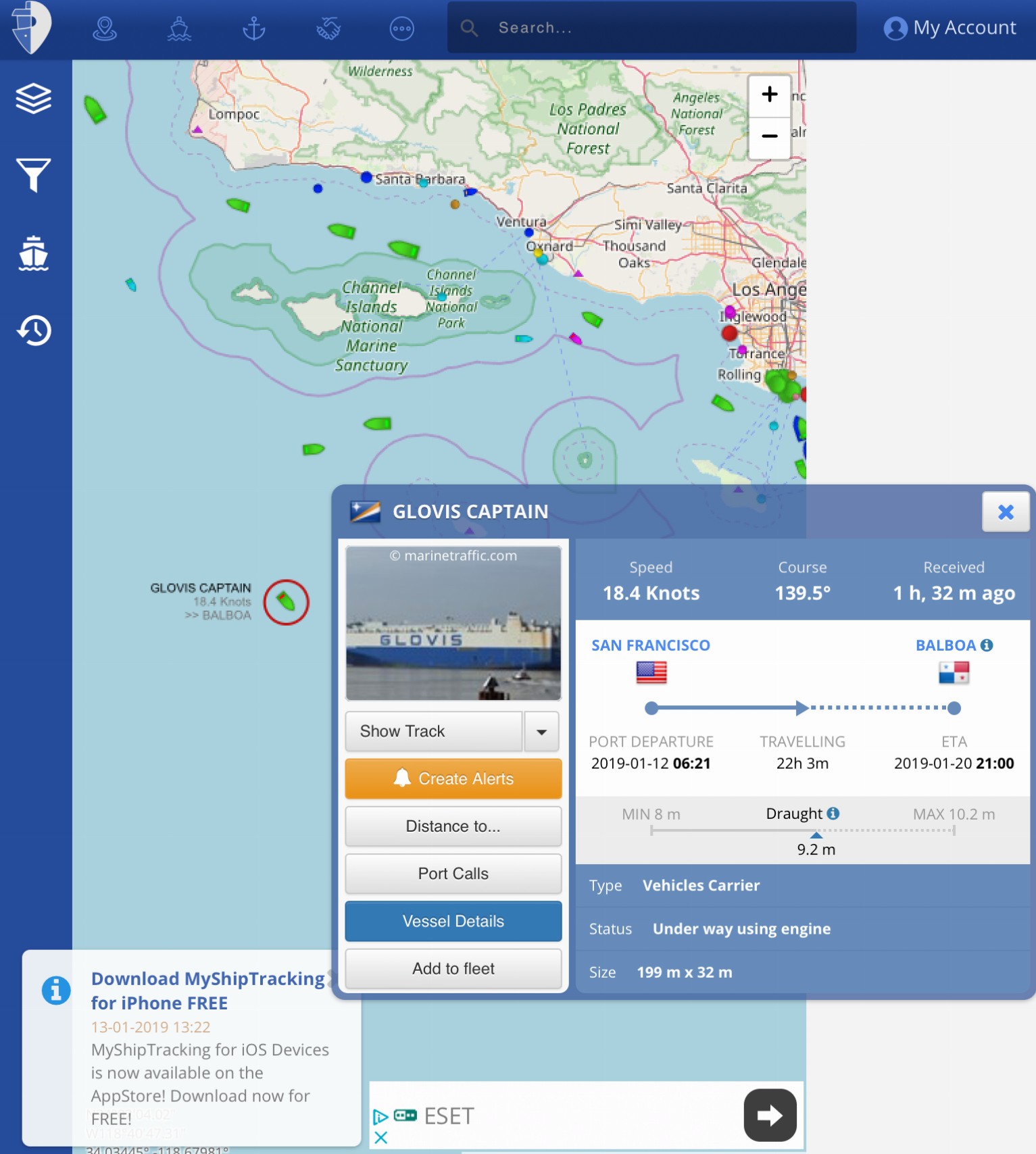Close the ESET advertisement
1036x1154 pixels.
tap(380, 1137)
